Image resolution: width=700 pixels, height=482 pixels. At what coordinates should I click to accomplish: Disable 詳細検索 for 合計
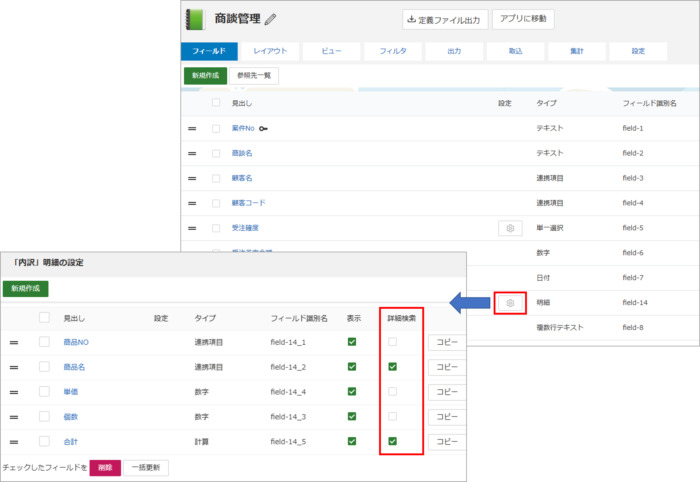coord(392,441)
